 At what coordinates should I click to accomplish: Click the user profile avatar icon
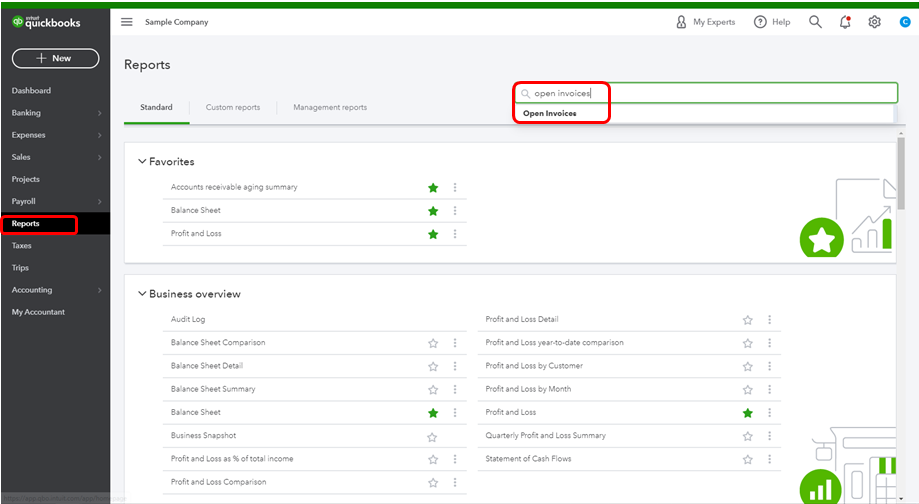tap(905, 22)
